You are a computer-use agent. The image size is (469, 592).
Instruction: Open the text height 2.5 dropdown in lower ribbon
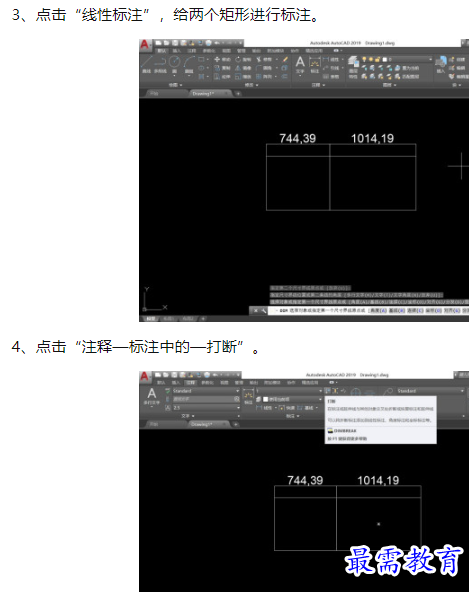point(206,408)
